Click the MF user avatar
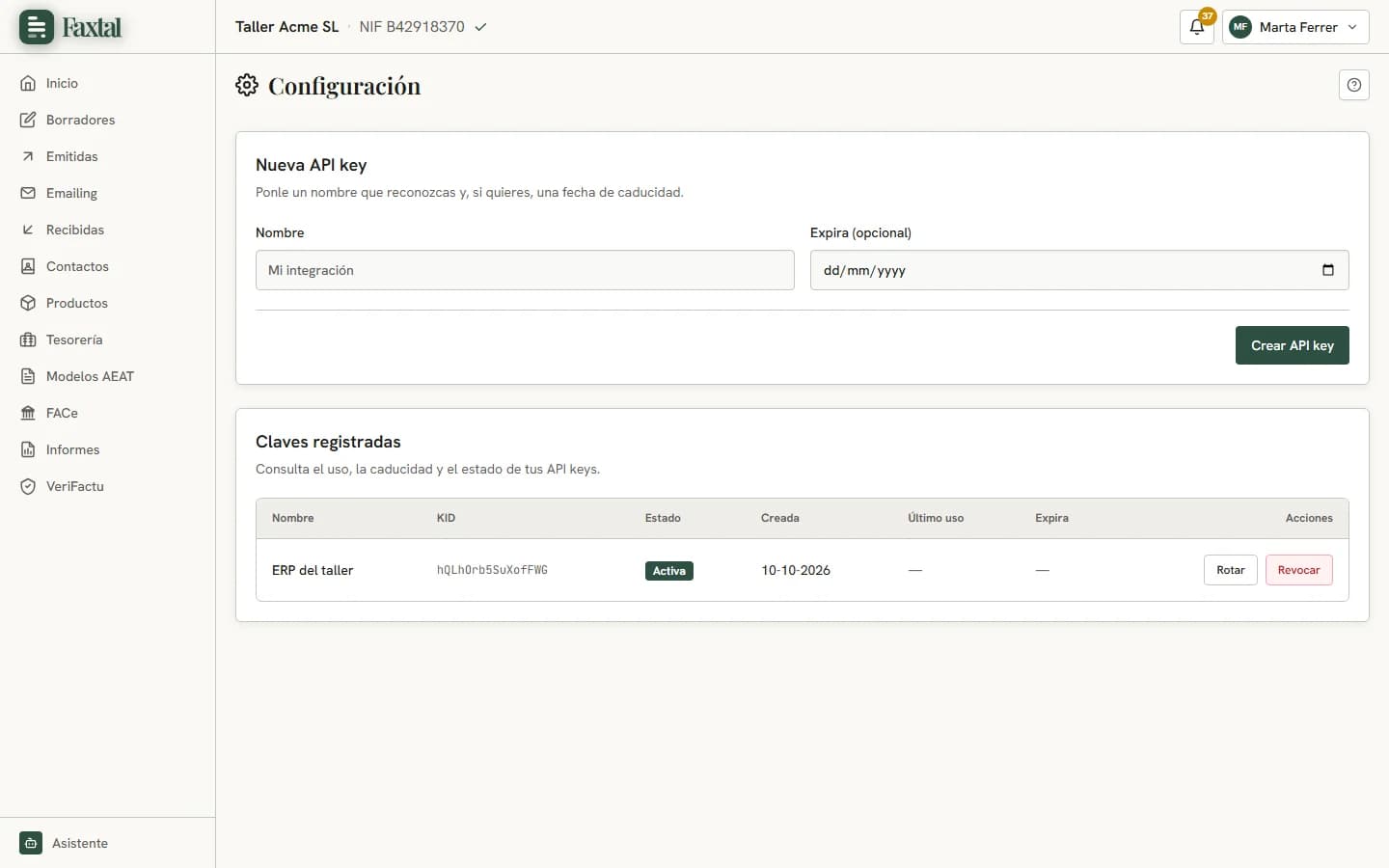This screenshot has width=1389, height=868. pyautogui.click(x=1240, y=27)
